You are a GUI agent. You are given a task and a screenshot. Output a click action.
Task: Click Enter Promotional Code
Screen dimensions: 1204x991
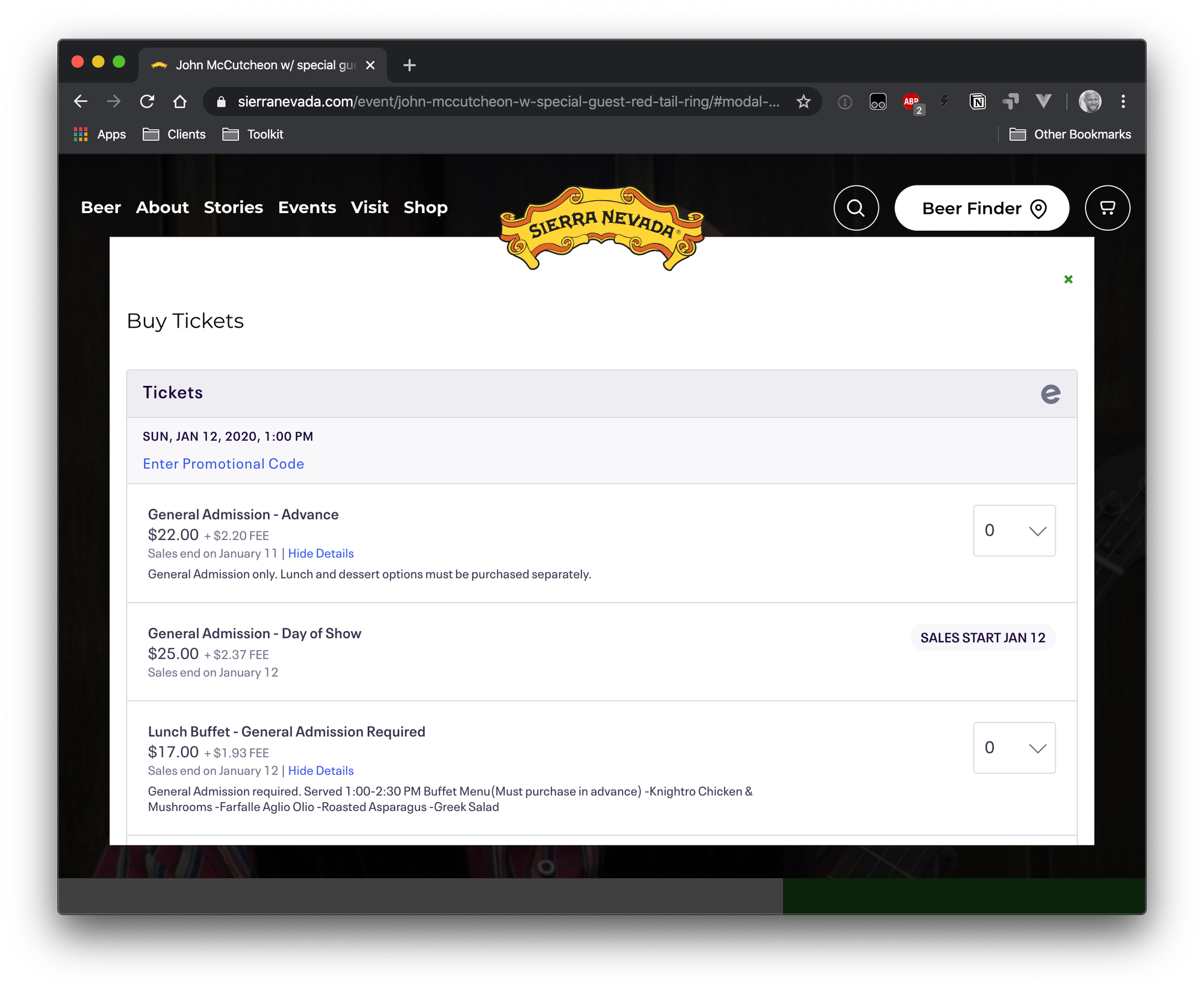pos(223,464)
